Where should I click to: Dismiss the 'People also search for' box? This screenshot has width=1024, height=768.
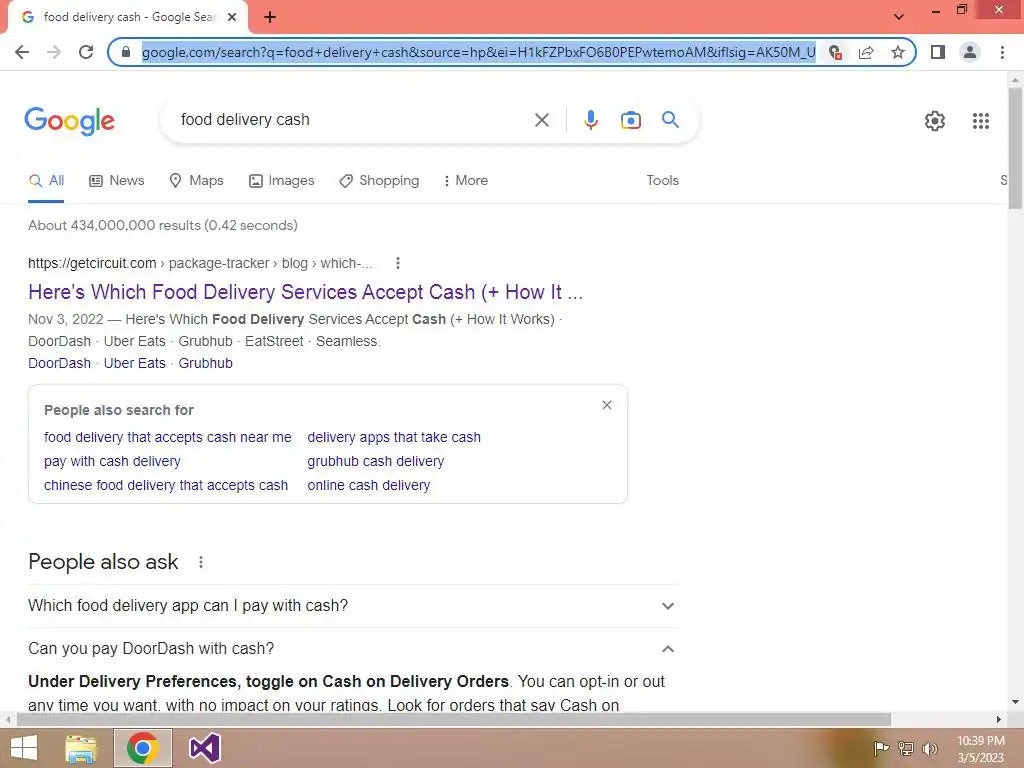[x=607, y=406]
